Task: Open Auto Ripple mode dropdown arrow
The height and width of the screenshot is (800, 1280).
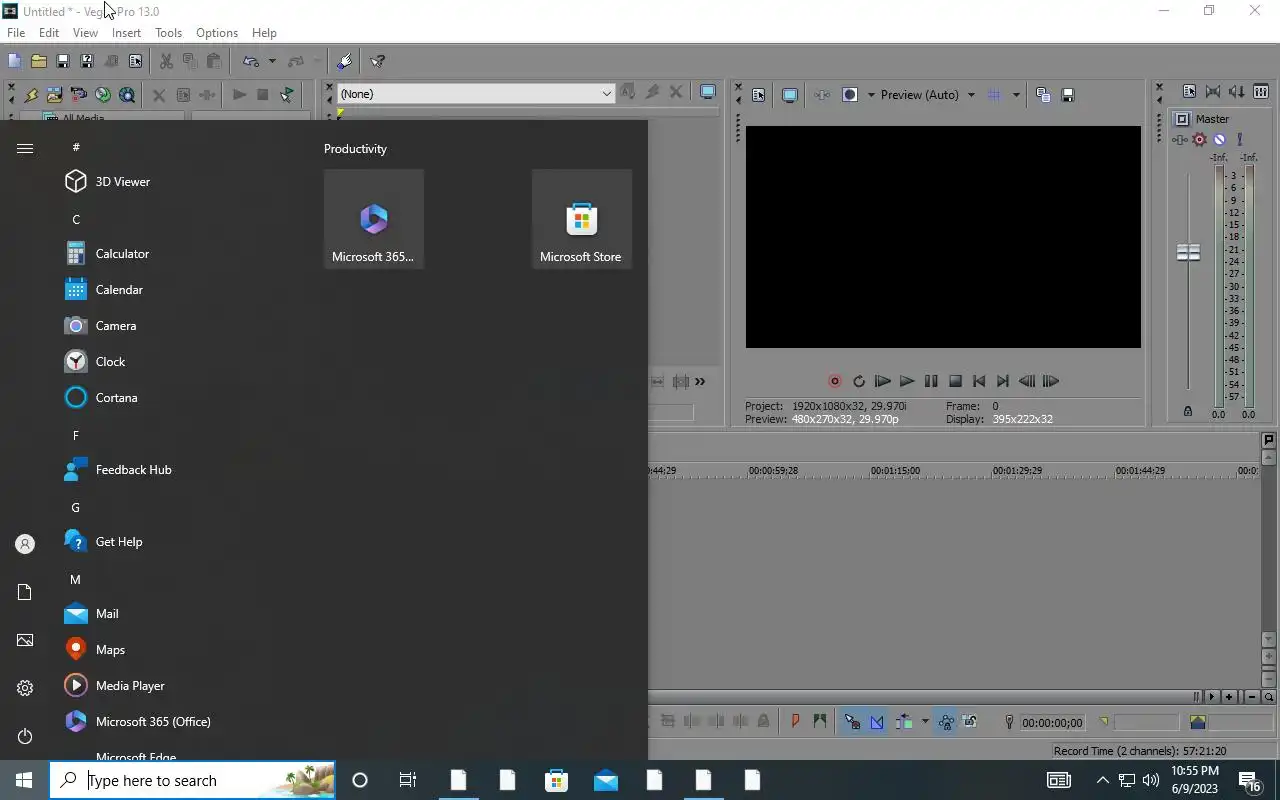Action: pyautogui.click(x=925, y=722)
